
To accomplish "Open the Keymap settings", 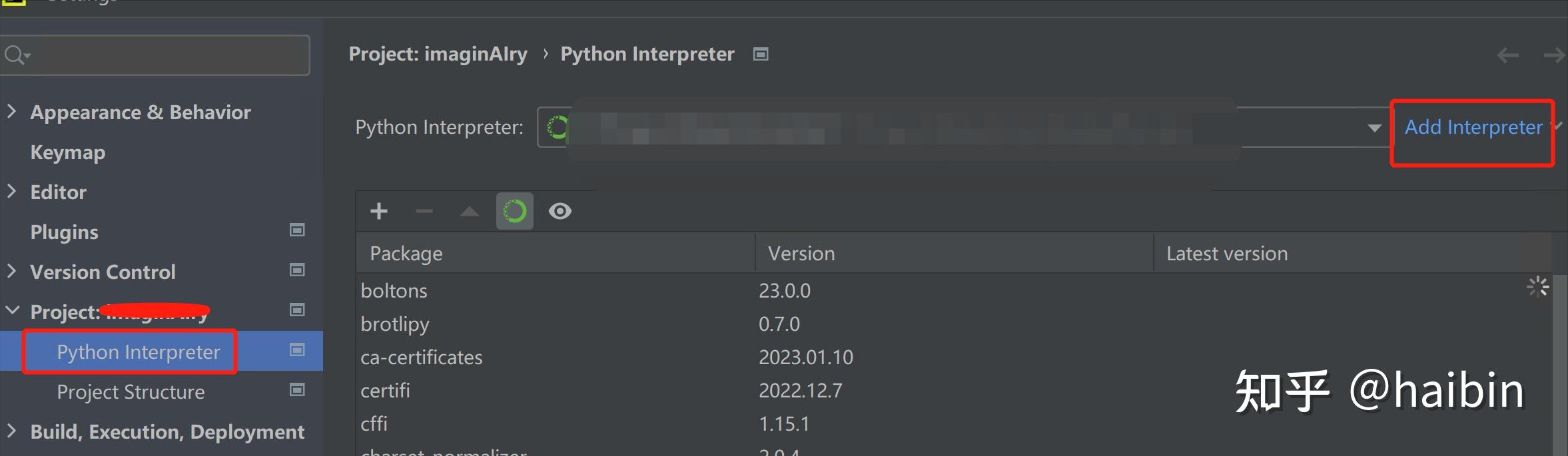I will [68, 152].
